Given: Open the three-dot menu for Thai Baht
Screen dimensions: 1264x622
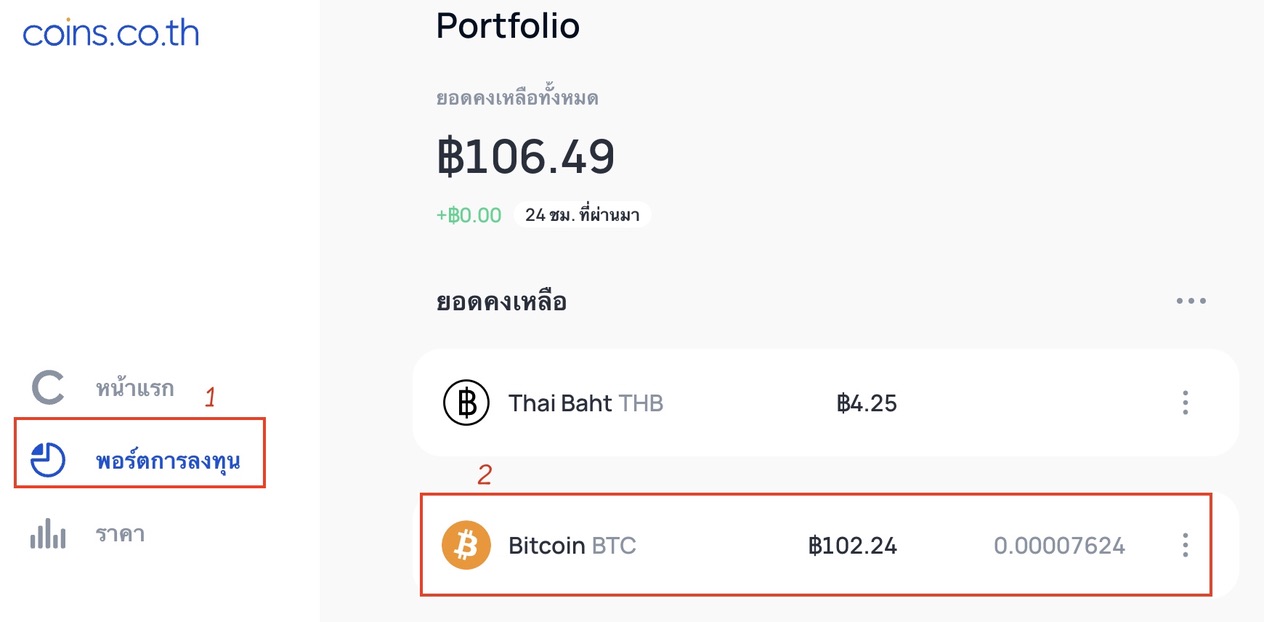Looking at the screenshot, I should [1185, 403].
